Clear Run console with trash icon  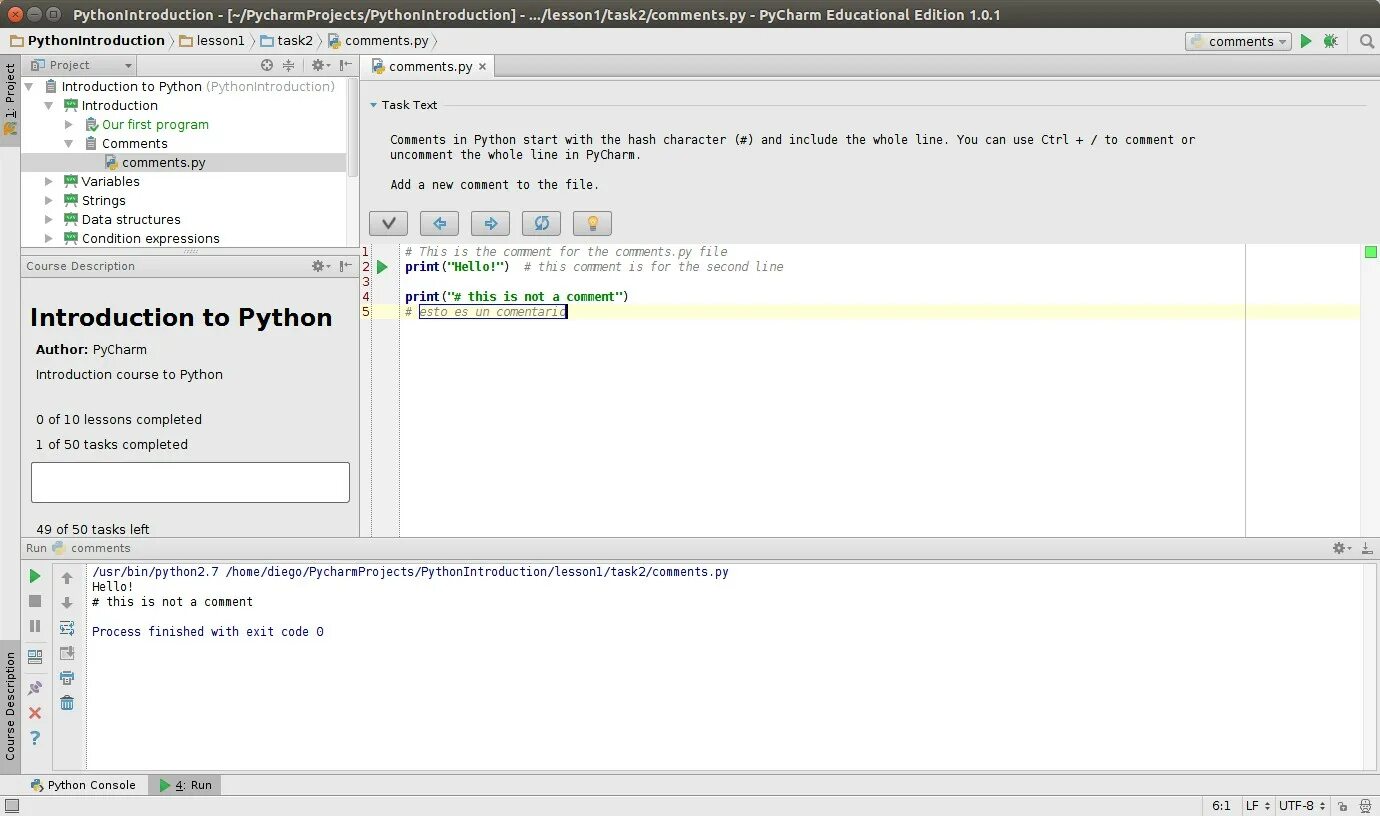pos(67,703)
